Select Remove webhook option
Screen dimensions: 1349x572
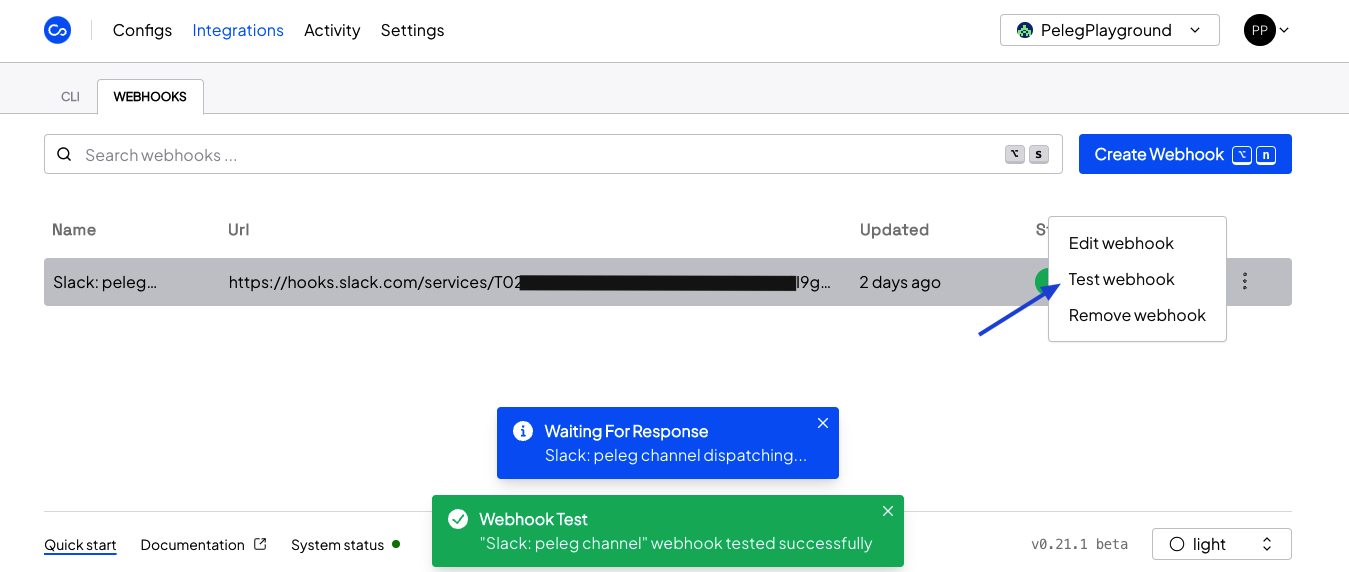pos(1137,315)
